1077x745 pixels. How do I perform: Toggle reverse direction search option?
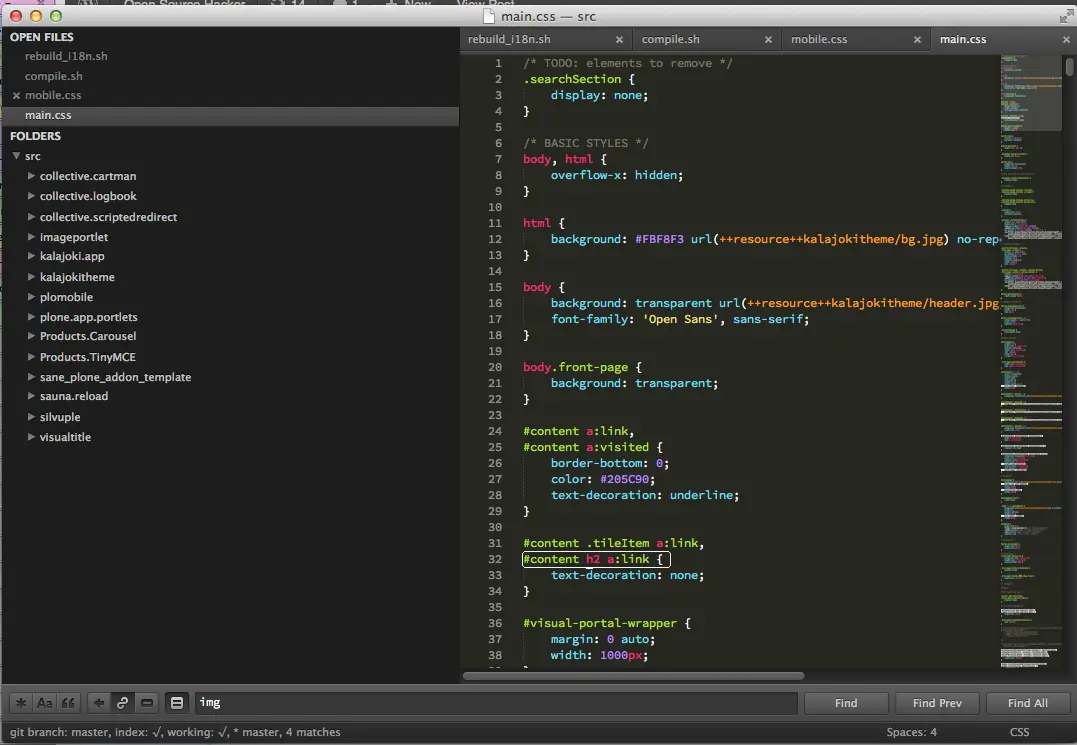[x=99, y=702]
